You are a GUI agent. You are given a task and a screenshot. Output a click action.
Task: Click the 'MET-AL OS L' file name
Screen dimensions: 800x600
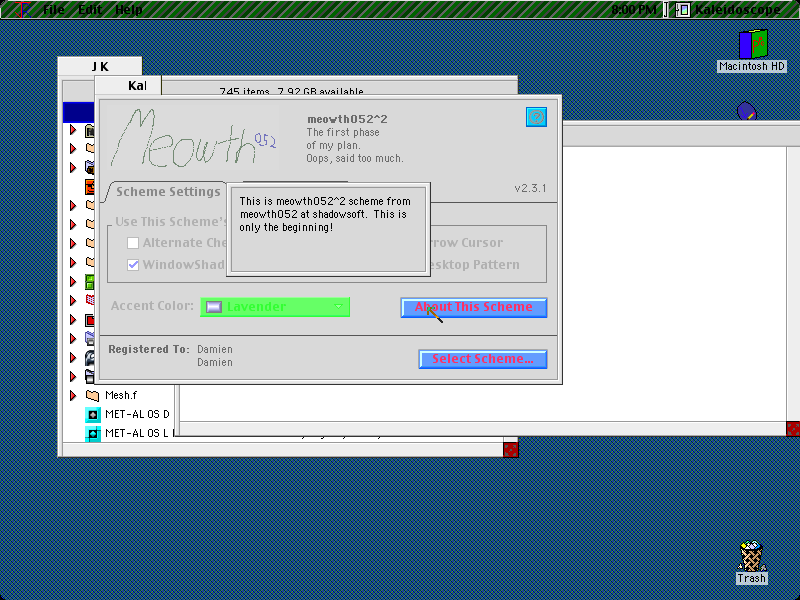[137, 434]
